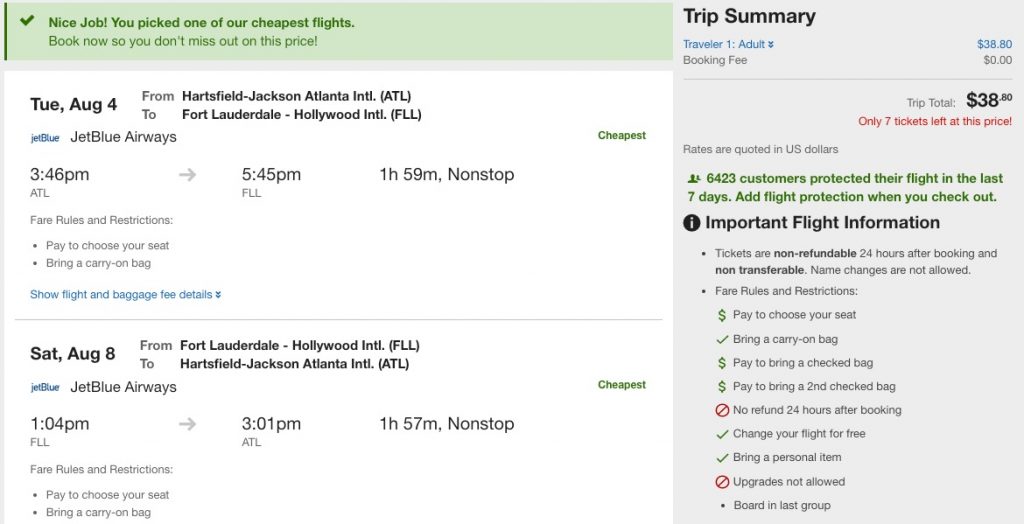
Task: Click the JetBlue logo on the Aug 8 flight
Action: [x=45, y=387]
